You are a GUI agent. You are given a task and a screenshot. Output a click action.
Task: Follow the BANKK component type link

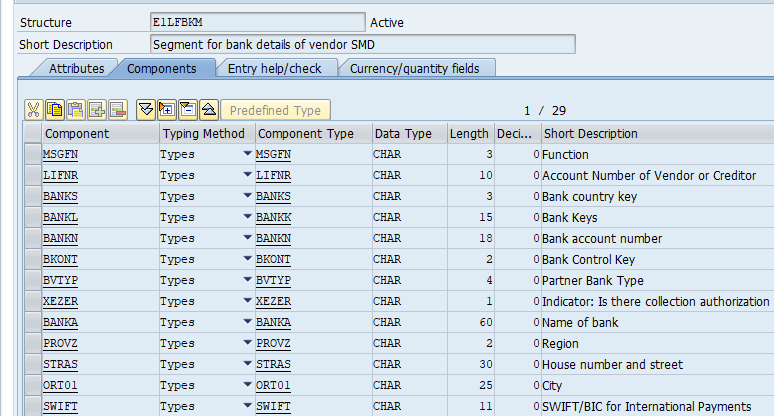click(273, 218)
